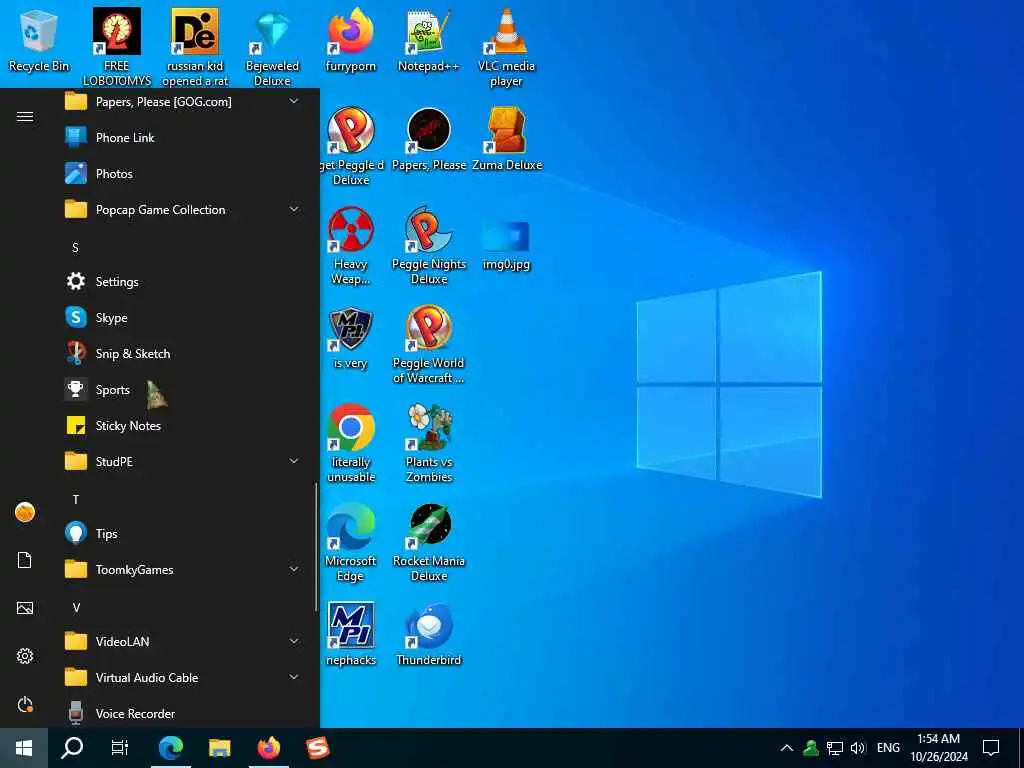Image resolution: width=1024 pixels, height=768 pixels.
Task: Select the Notepad++ desktop shortcut
Action: (428, 40)
